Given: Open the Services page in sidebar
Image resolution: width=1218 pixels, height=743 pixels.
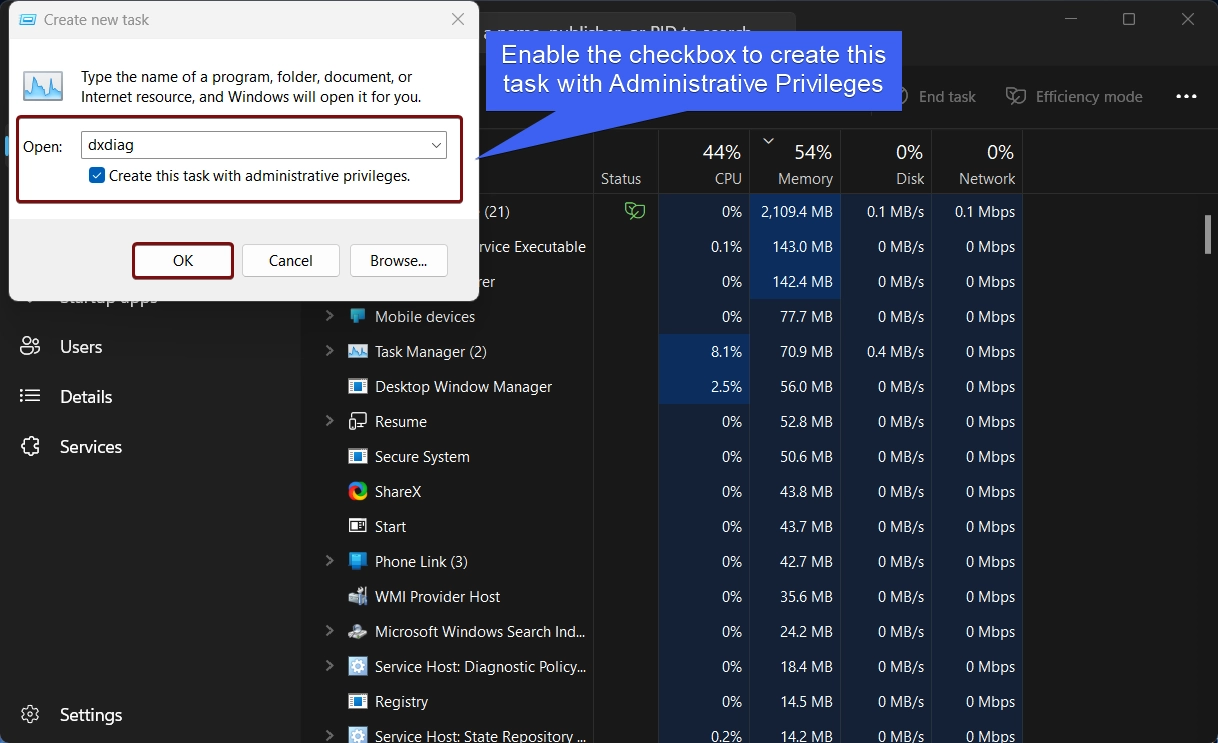Looking at the screenshot, I should point(91,447).
